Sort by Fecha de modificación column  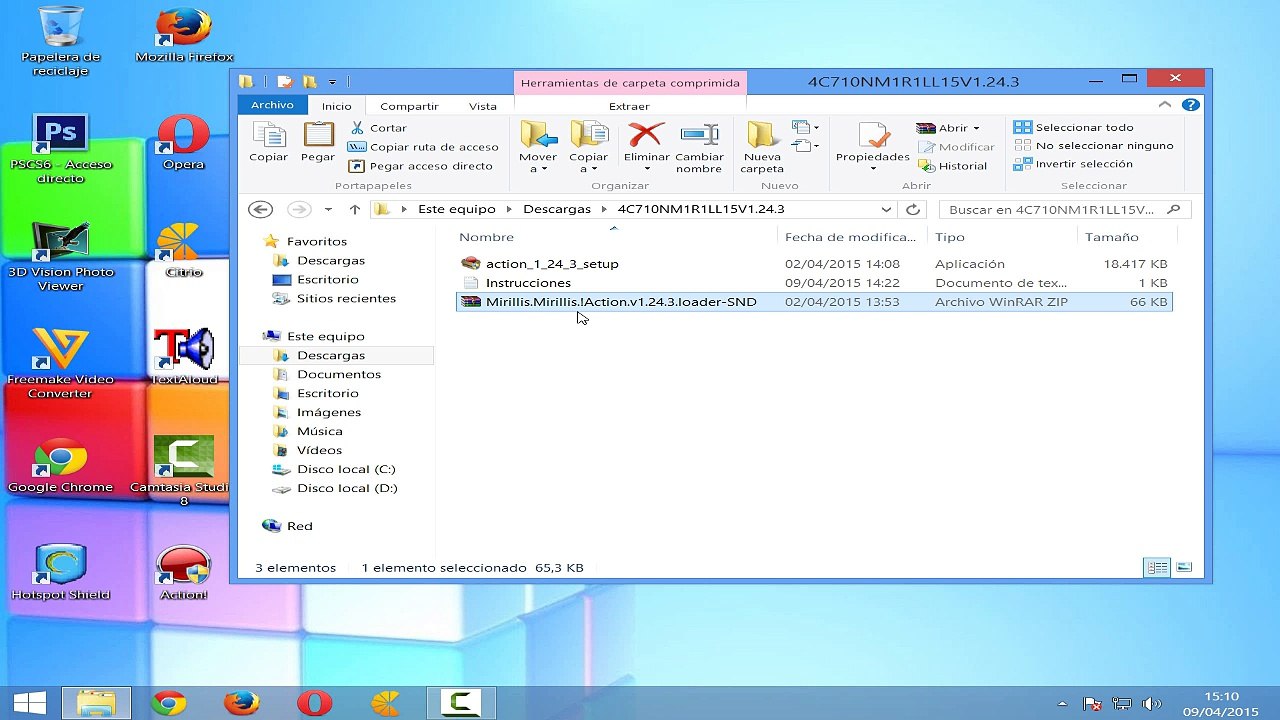pos(851,237)
